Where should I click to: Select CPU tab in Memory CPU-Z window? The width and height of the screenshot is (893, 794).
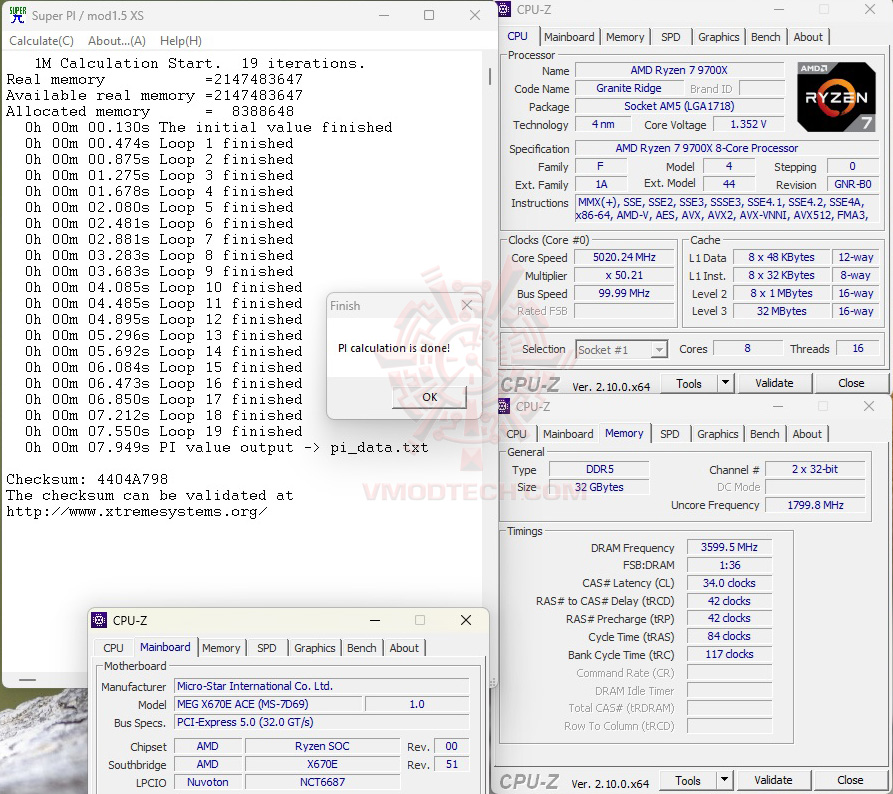coord(517,434)
